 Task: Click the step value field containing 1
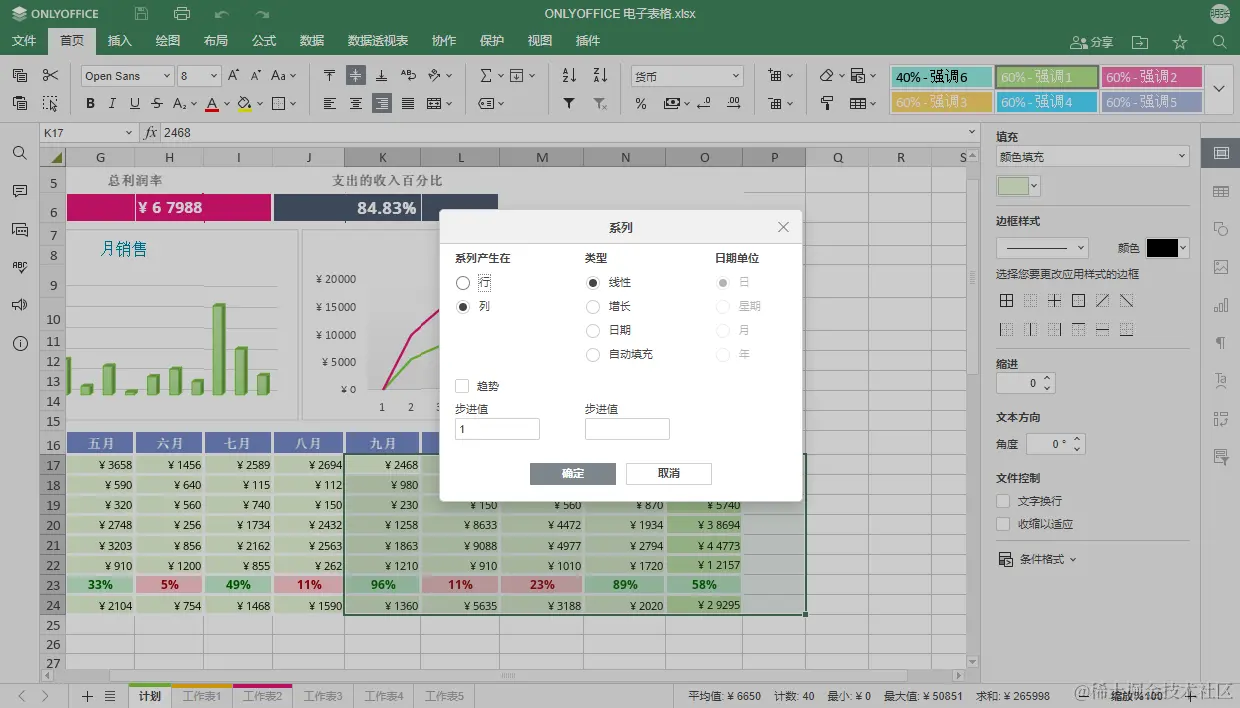point(497,429)
